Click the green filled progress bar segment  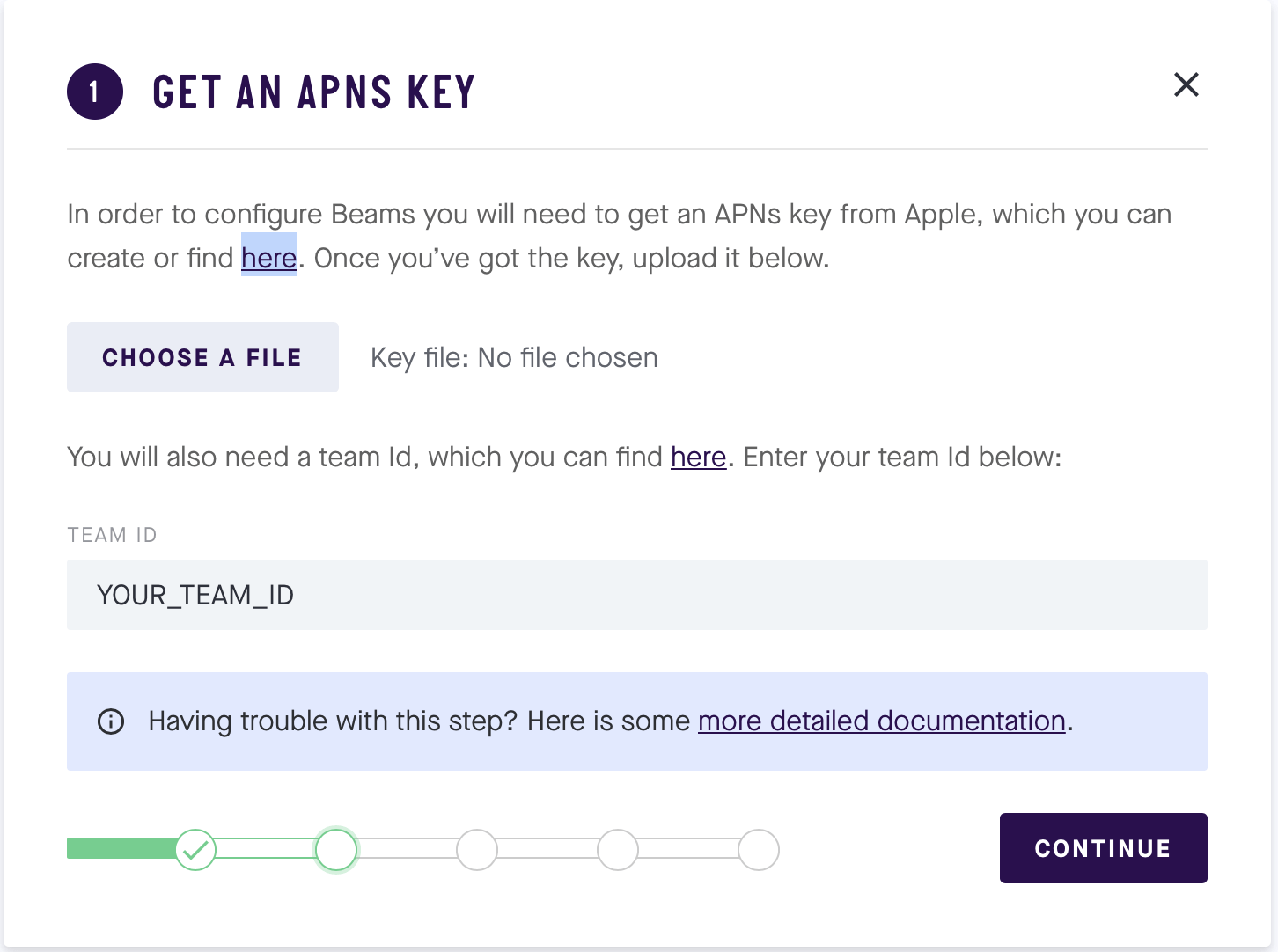[x=121, y=848]
